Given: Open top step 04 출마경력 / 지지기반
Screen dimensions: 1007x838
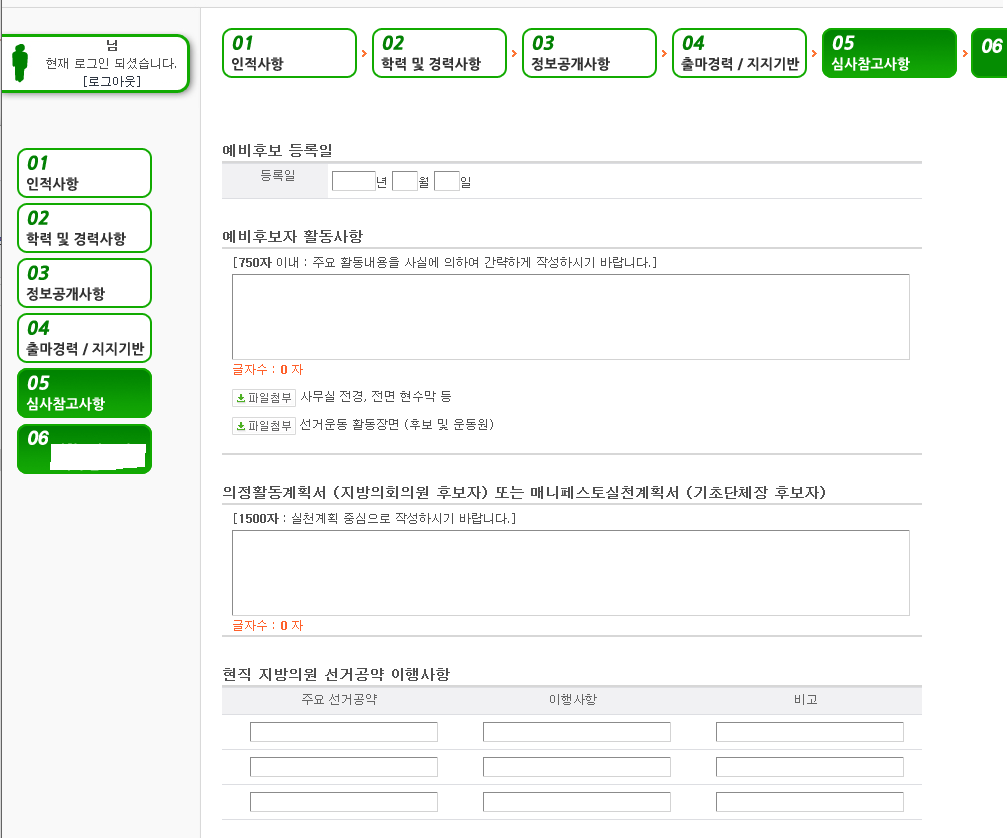Looking at the screenshot, I should (739, 53).
